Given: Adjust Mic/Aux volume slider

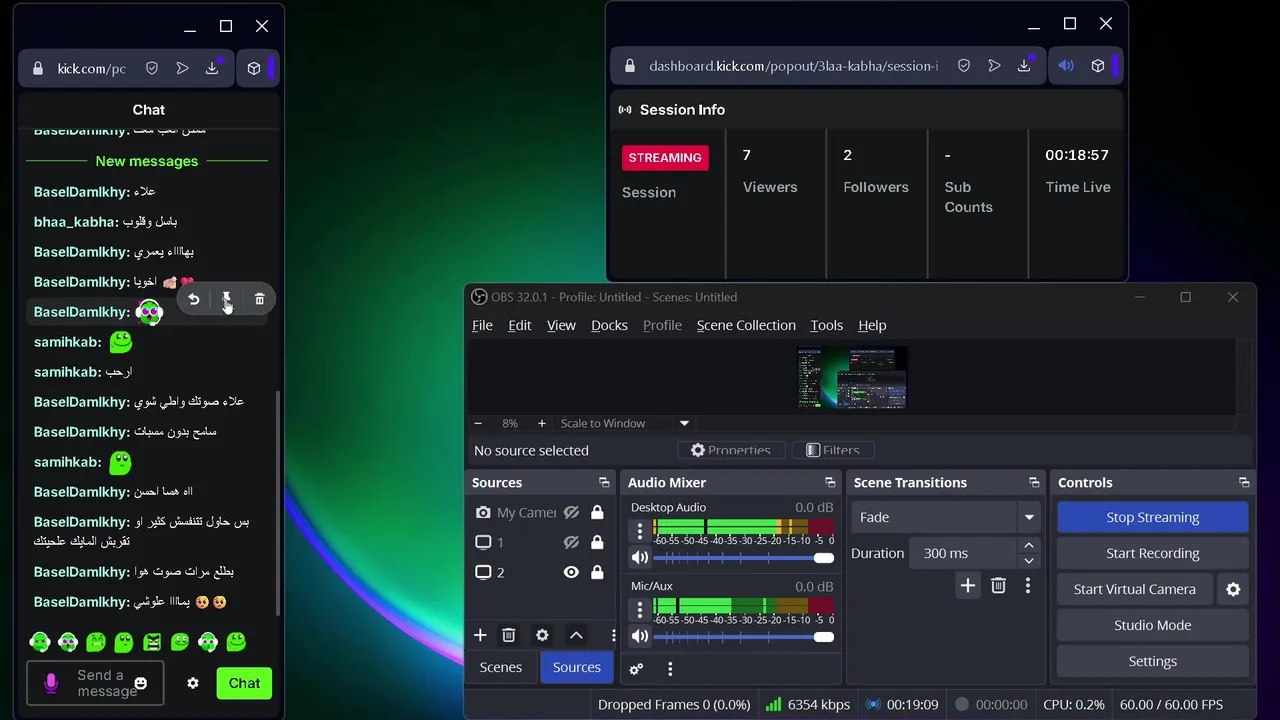Looking at the screenshot, I should pos(743,636).
